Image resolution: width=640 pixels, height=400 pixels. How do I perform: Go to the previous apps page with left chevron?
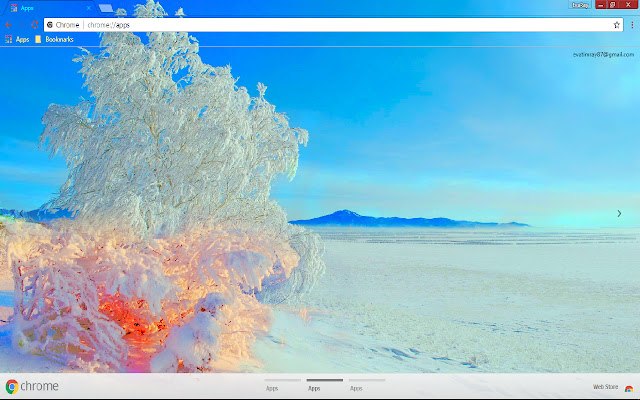(x=21, y=213)
